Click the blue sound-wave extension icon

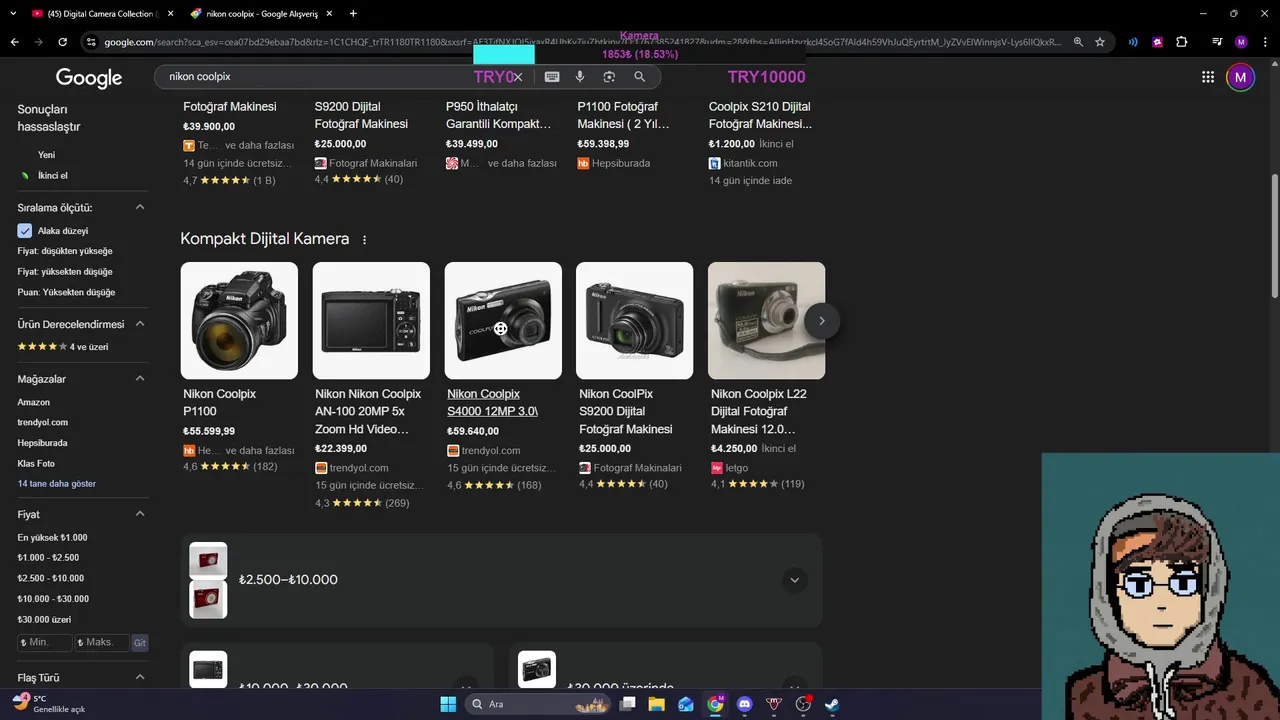[x=1133, y=42]
